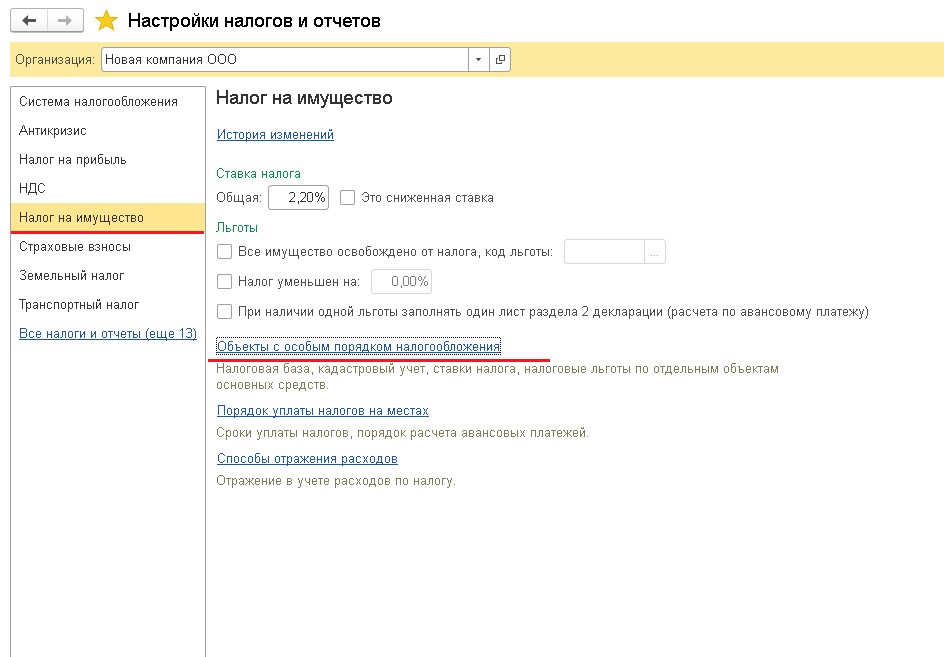Click the general tax rate 2,20% field
The height and width of the screenshot is (657, 944).
tap(298, 198)
